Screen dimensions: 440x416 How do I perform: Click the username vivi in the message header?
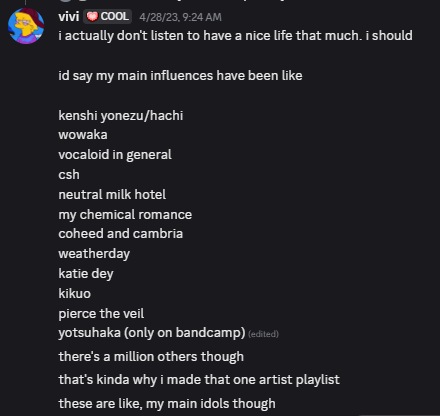tap(69, 16)
